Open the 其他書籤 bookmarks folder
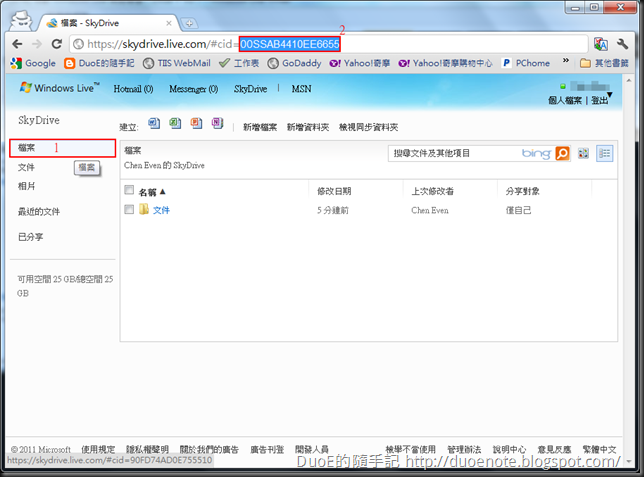The height and width of the screenshot is (477, 644). click(x=604, y=63)
